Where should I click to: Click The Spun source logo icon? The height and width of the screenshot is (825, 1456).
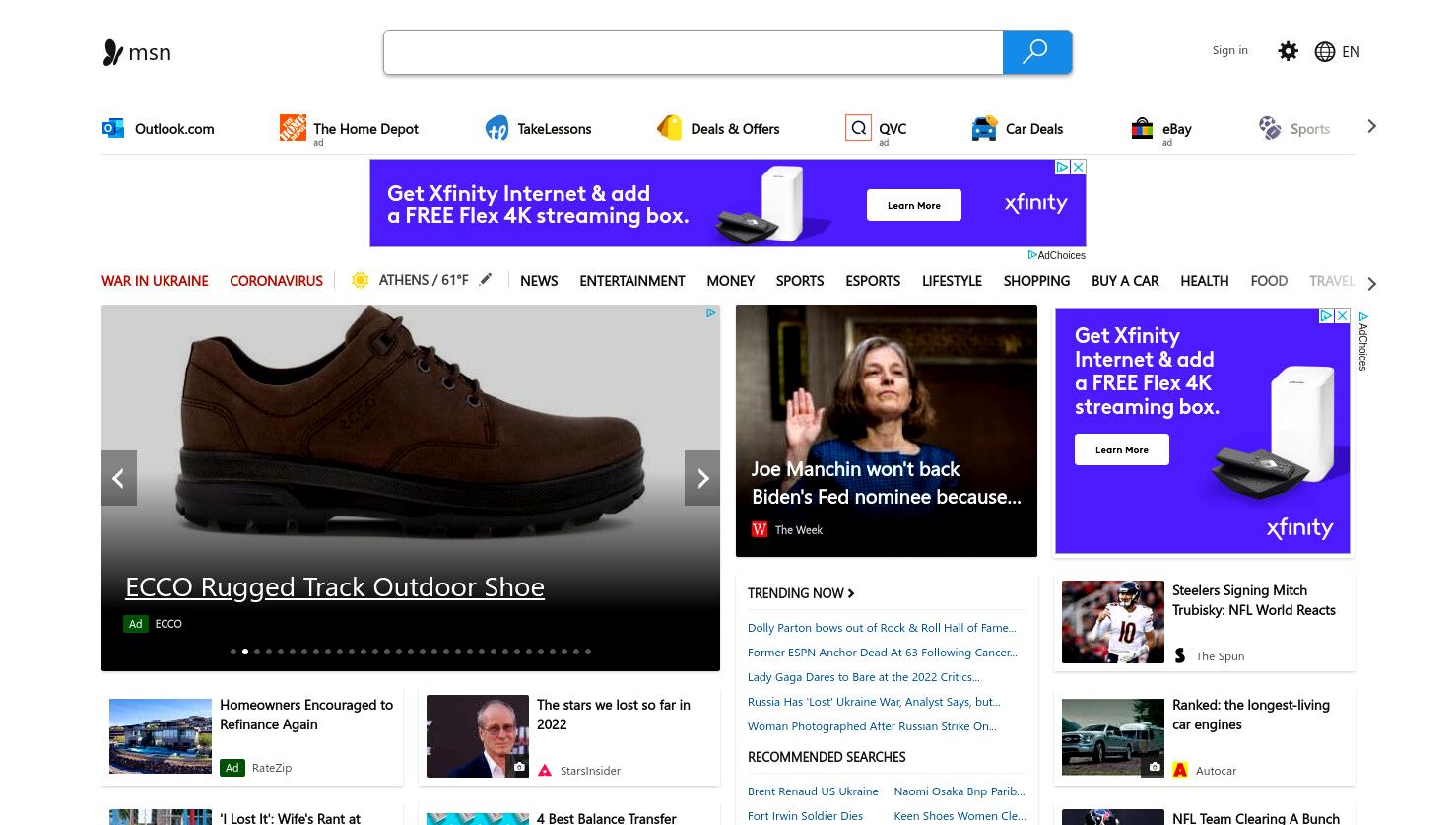point(1180,655)
